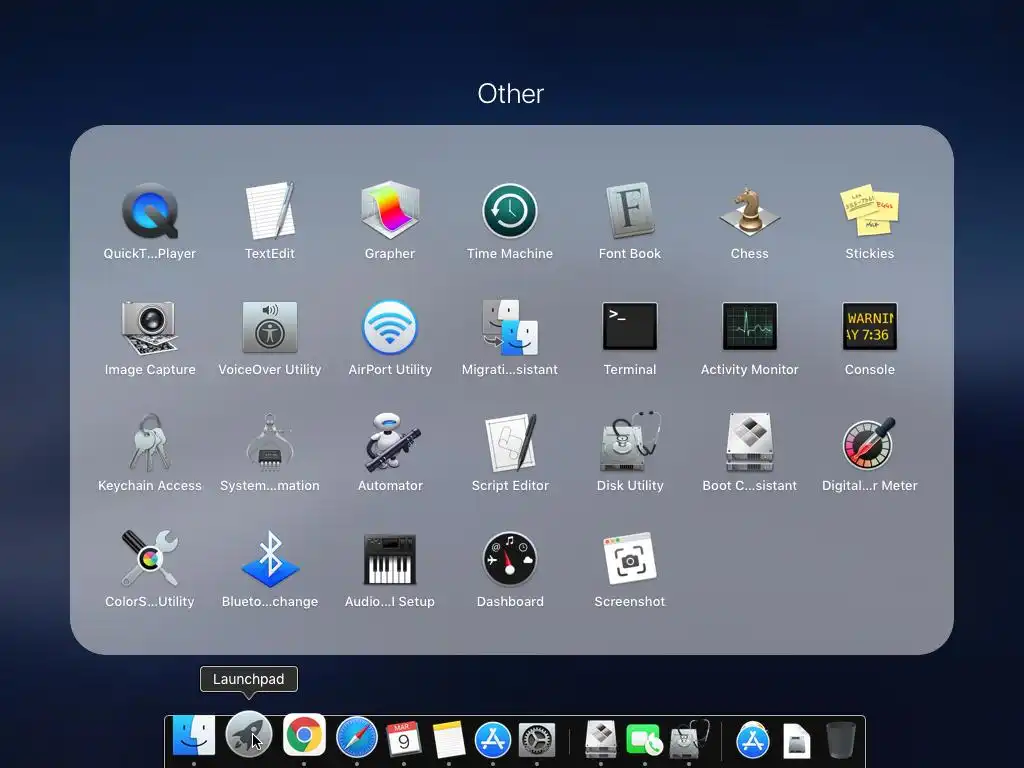
Task: Open Calendar showing MAR 9 in the Dock
Action: (404, 739)
